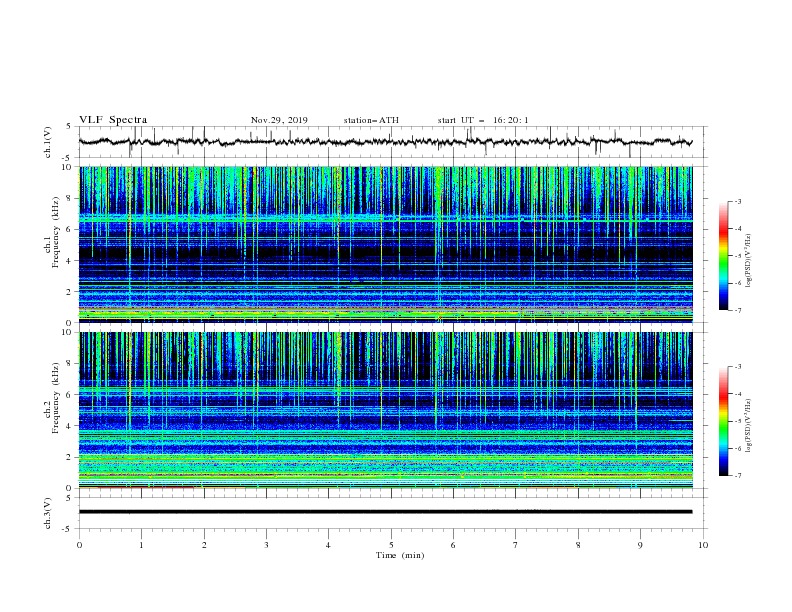Click inside the ch.2 spectrogram panel
Viewport: 792px width, 612px height.
click(385, 410)
